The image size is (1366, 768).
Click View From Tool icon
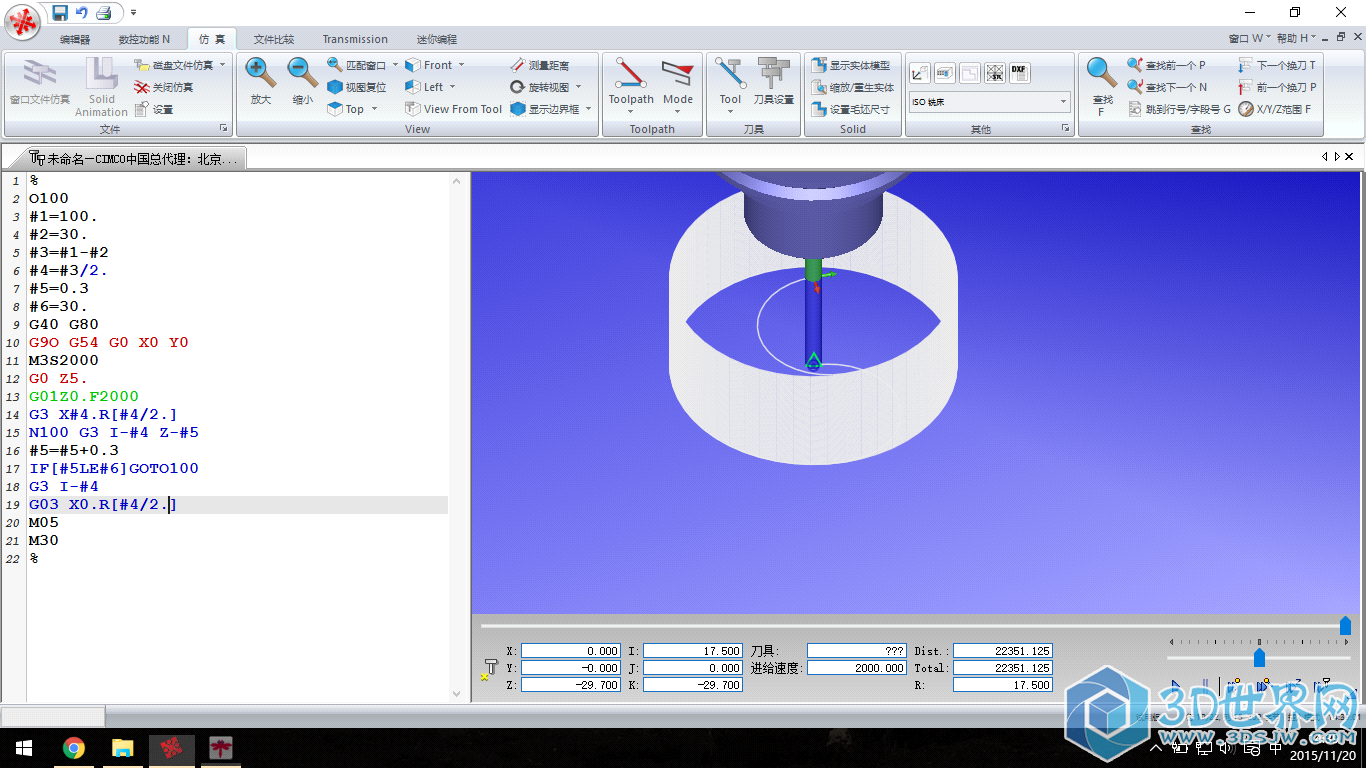413,109
